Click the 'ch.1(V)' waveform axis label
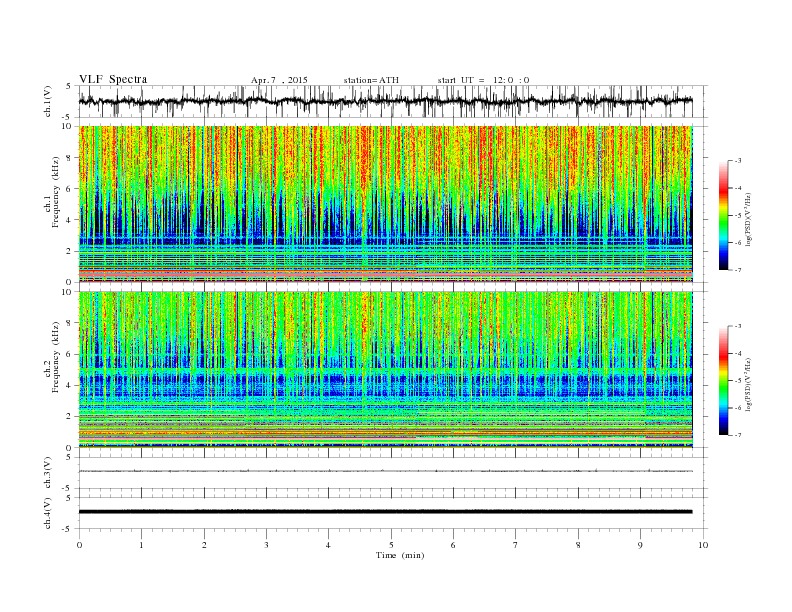 [48, 101]
